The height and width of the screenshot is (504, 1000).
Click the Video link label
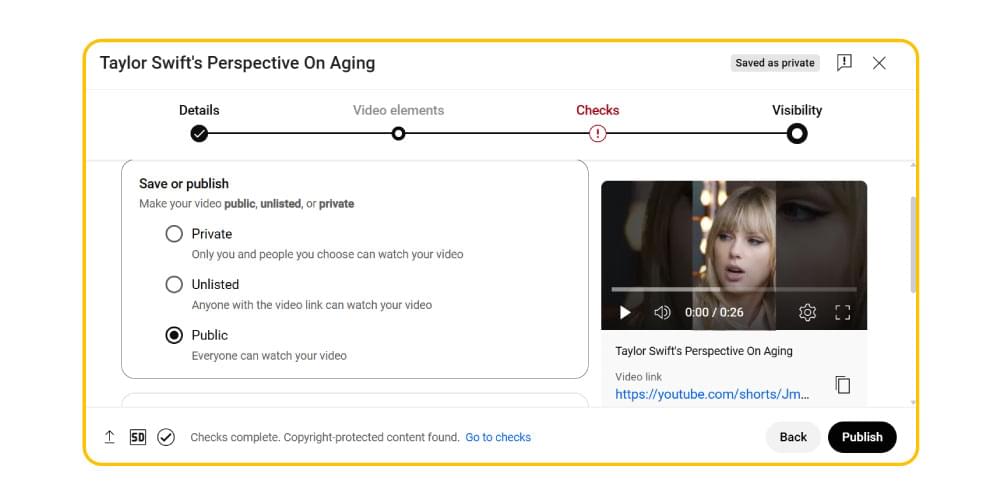[638, 376]
